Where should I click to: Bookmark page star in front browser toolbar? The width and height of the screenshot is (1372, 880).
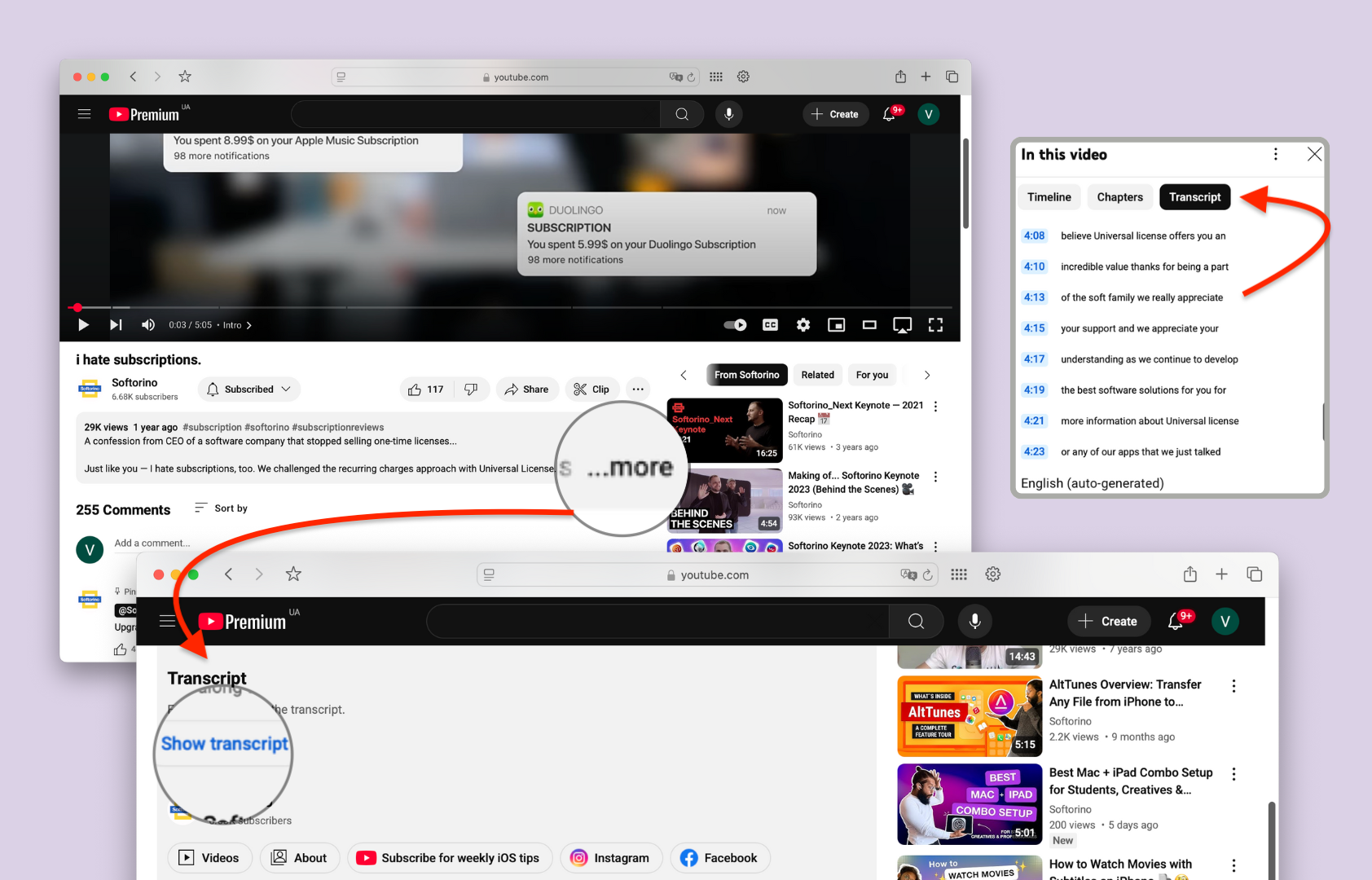coord(293,574)
